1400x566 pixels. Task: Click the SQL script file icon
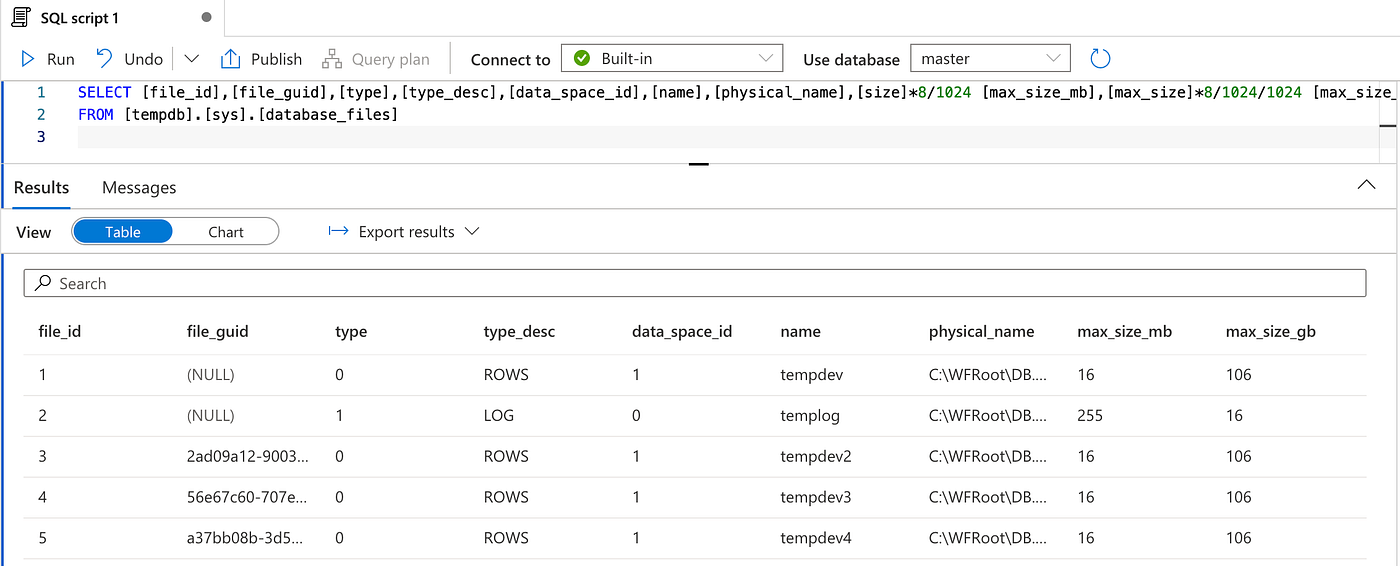(x=17, y=18)
